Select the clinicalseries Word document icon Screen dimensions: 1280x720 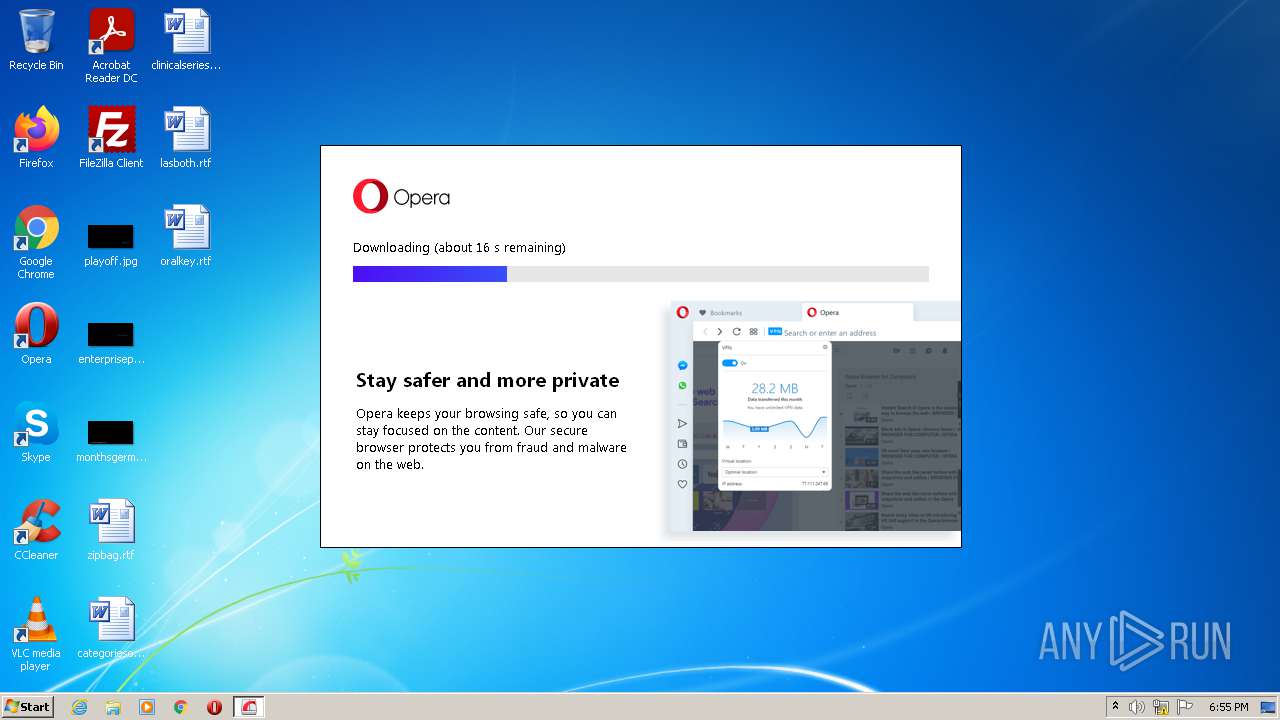coord(186,40)
